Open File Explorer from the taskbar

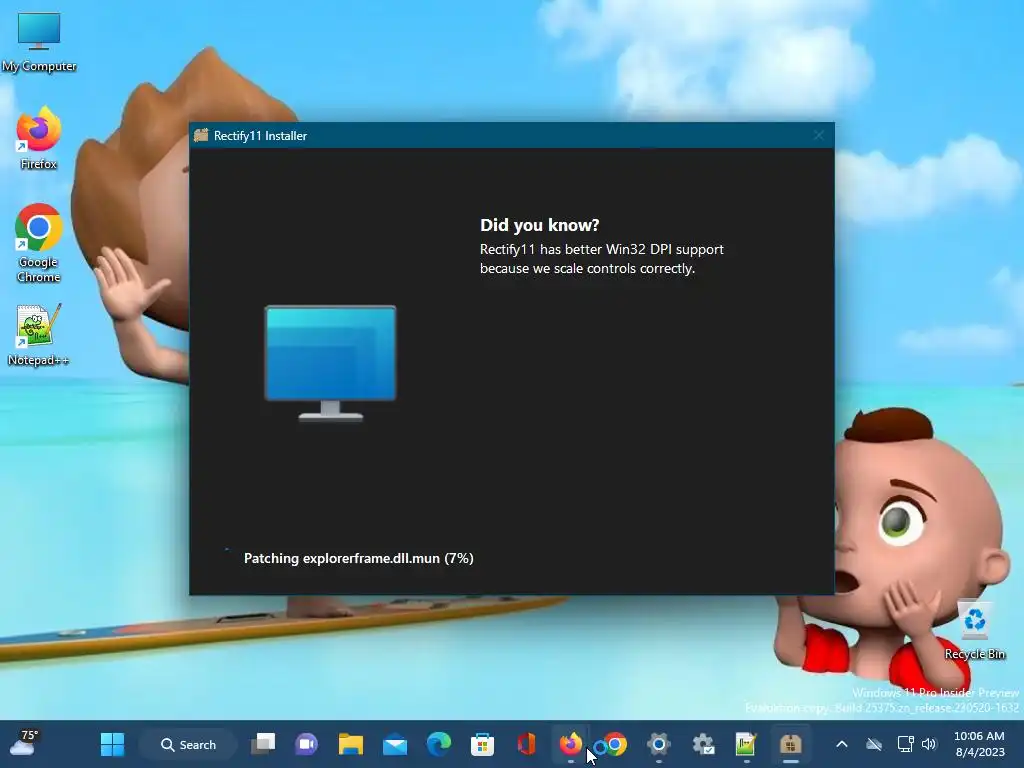351,744
